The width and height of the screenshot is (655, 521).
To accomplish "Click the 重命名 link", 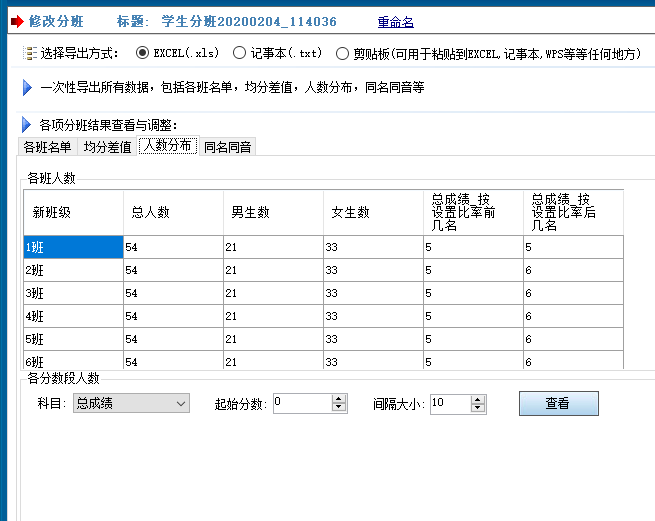I will 395,22.
